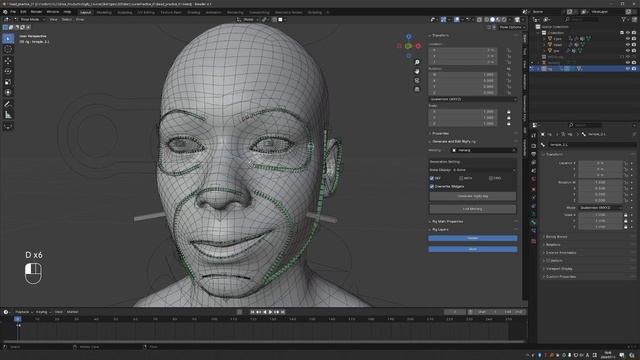Toggle the middle checkbox under Generation Setting
640x360 pixels.
(461, 178)
